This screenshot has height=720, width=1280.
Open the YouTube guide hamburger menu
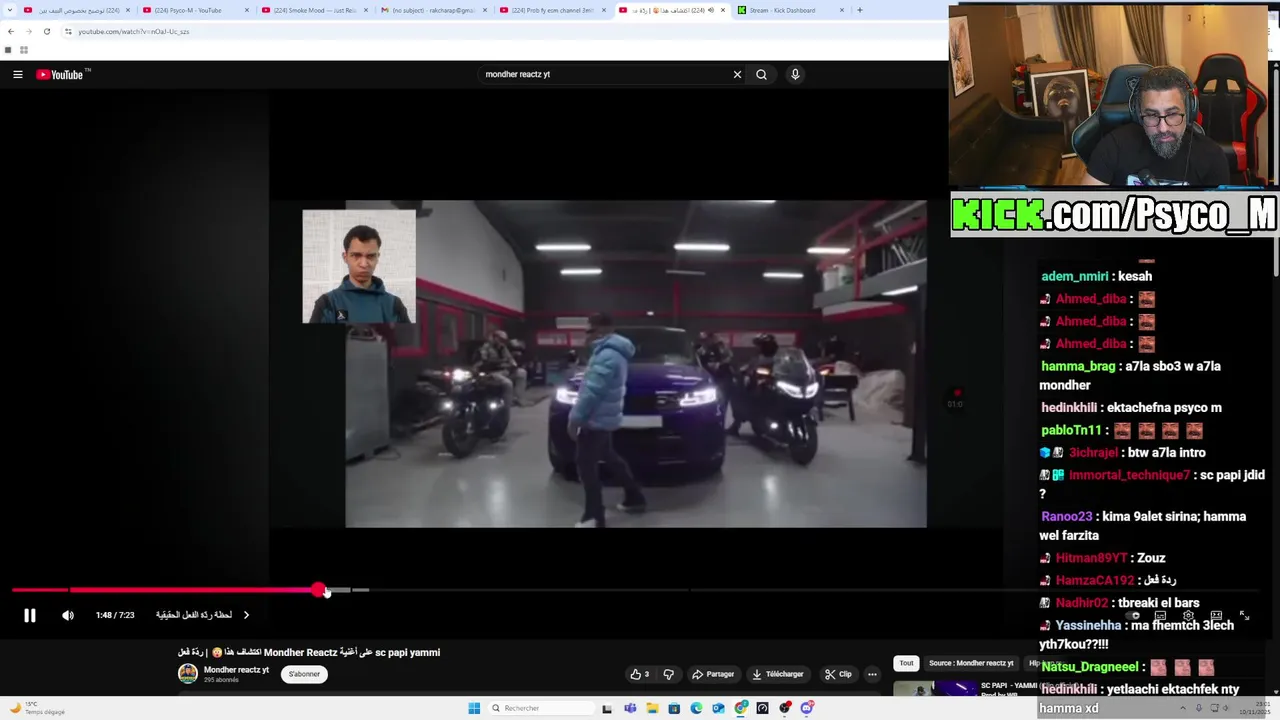pyautogui.click(x=17, y=74)
